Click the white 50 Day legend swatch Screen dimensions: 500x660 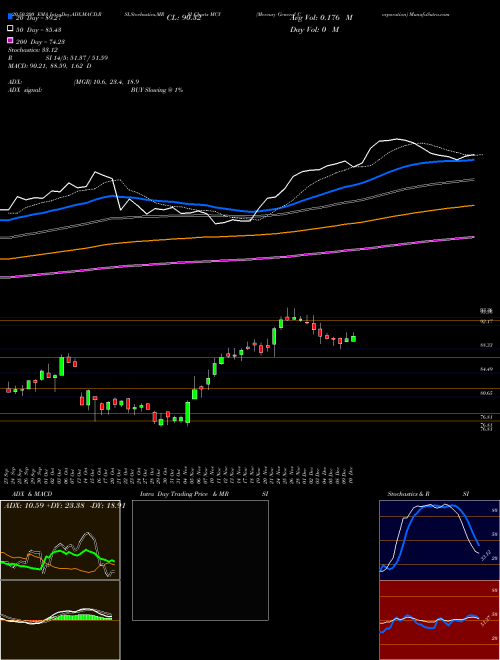[10, 29]
